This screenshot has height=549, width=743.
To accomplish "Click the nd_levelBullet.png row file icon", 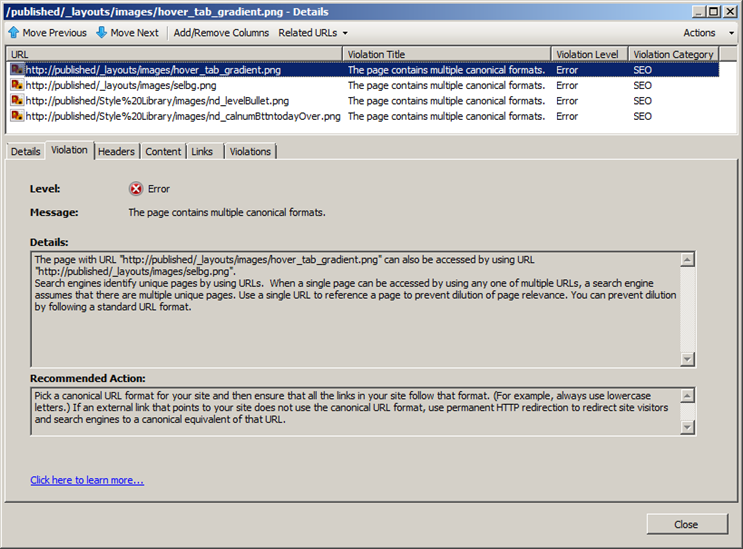I will point(17,101).
